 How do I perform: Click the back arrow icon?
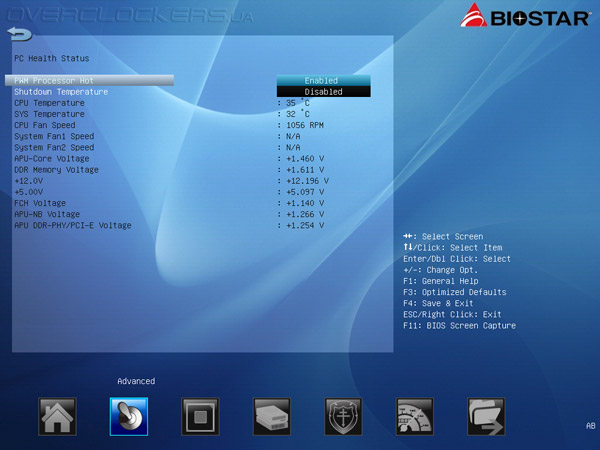20,34
